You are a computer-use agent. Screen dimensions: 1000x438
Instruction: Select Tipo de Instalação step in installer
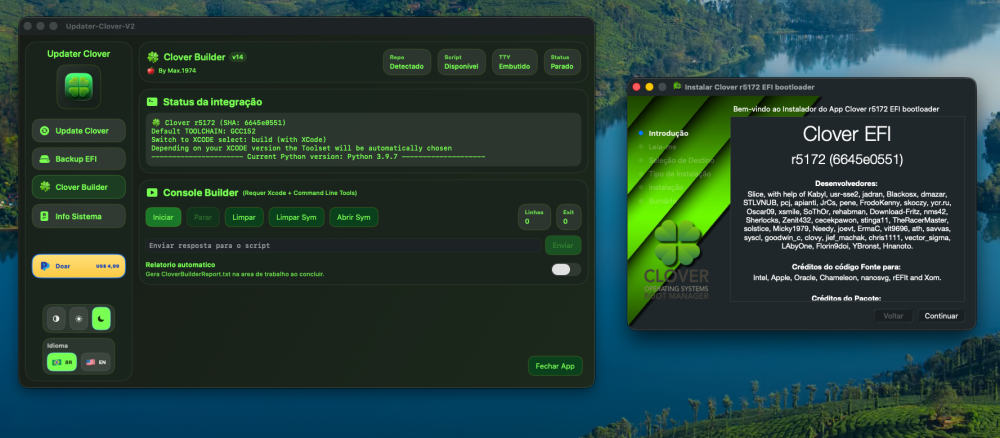coord(679,173)
